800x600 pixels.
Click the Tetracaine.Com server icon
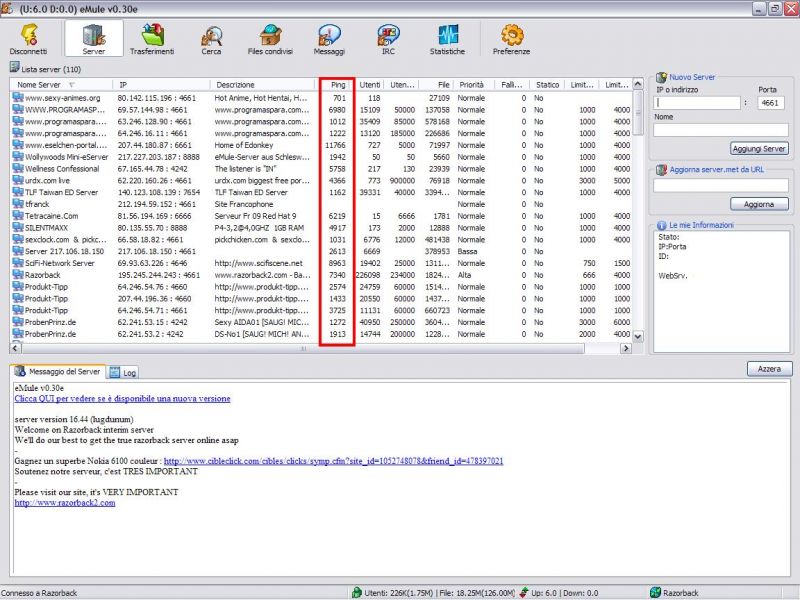click(18, 216)
